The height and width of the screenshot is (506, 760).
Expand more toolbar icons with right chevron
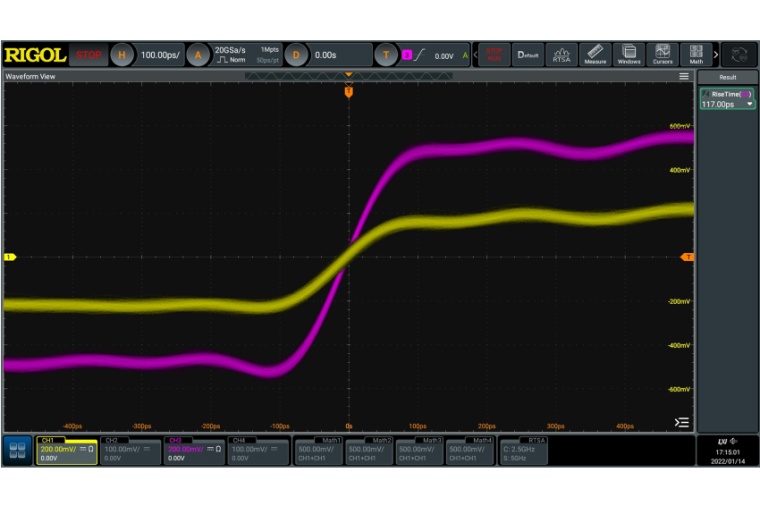pyautogui.click(x=715, y=55)
